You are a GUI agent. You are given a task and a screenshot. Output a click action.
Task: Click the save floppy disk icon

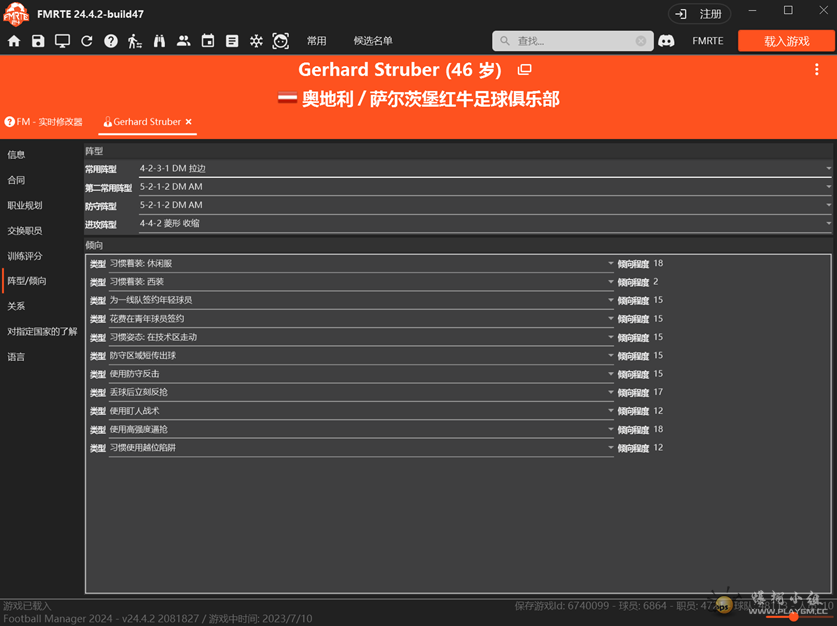38,41
